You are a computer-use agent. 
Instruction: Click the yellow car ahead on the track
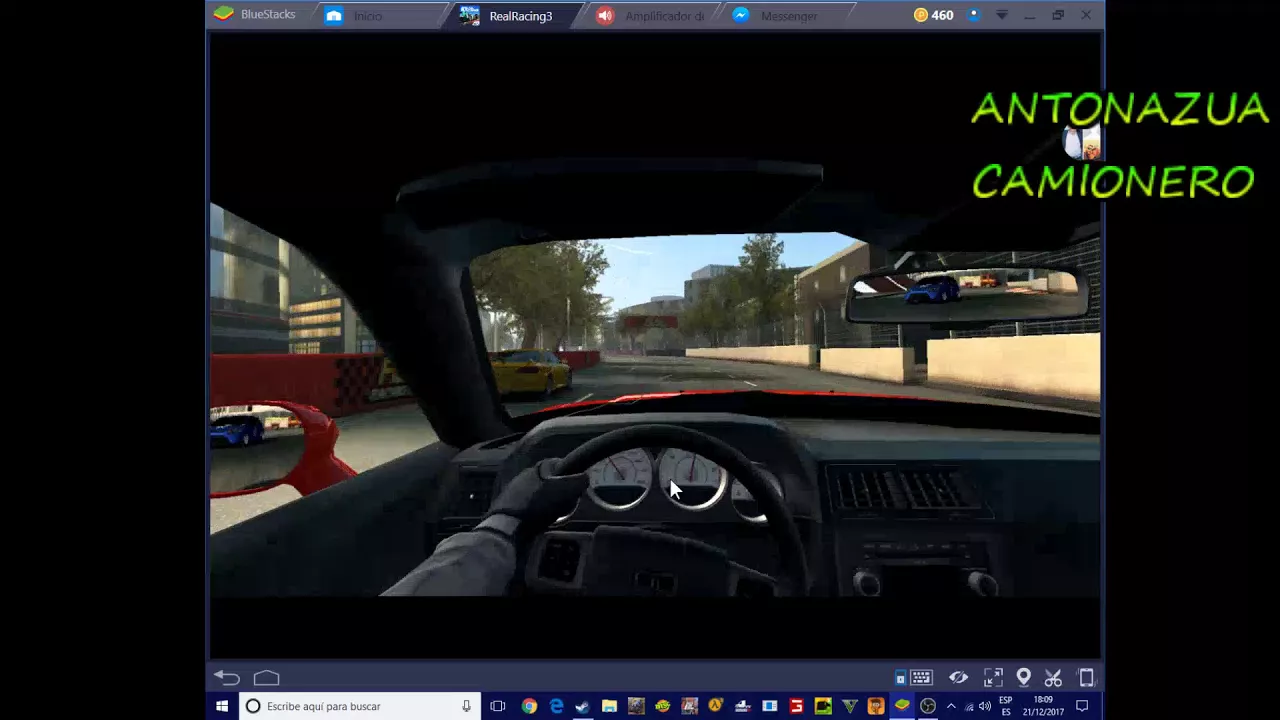(530, 372)
